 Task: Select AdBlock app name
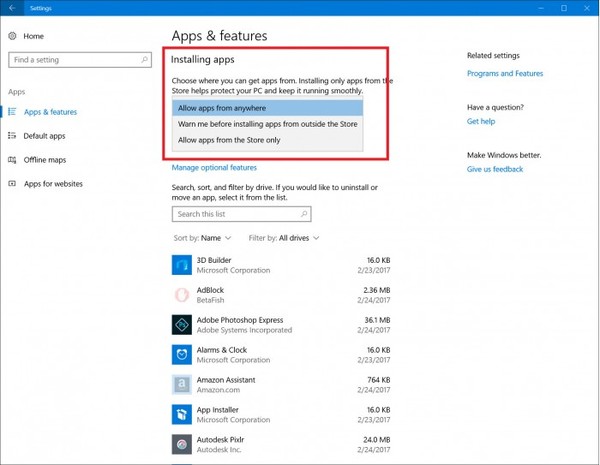tap(210, 290)
